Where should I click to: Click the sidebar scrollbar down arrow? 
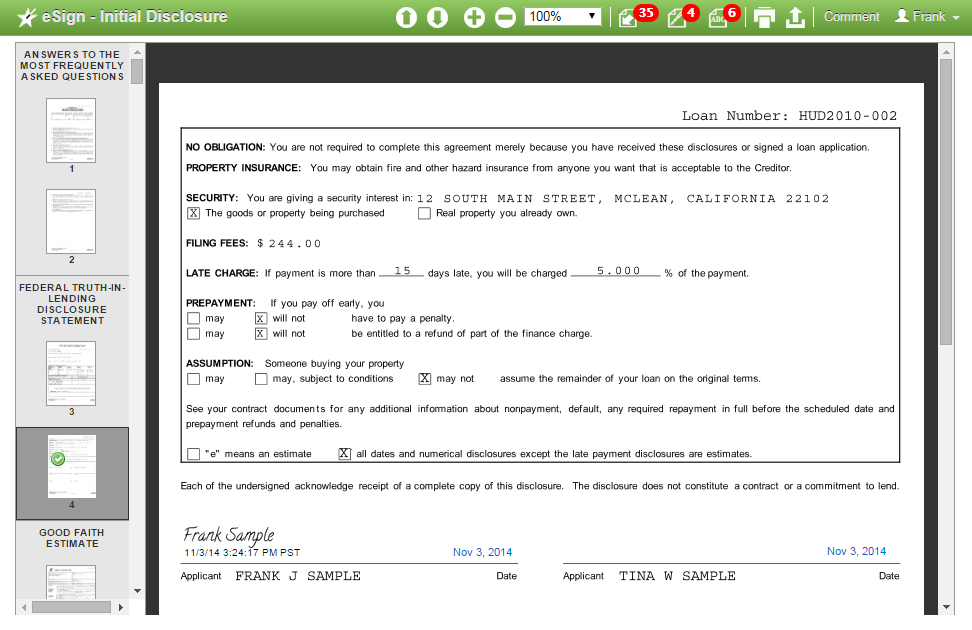(x=138, y=591)
